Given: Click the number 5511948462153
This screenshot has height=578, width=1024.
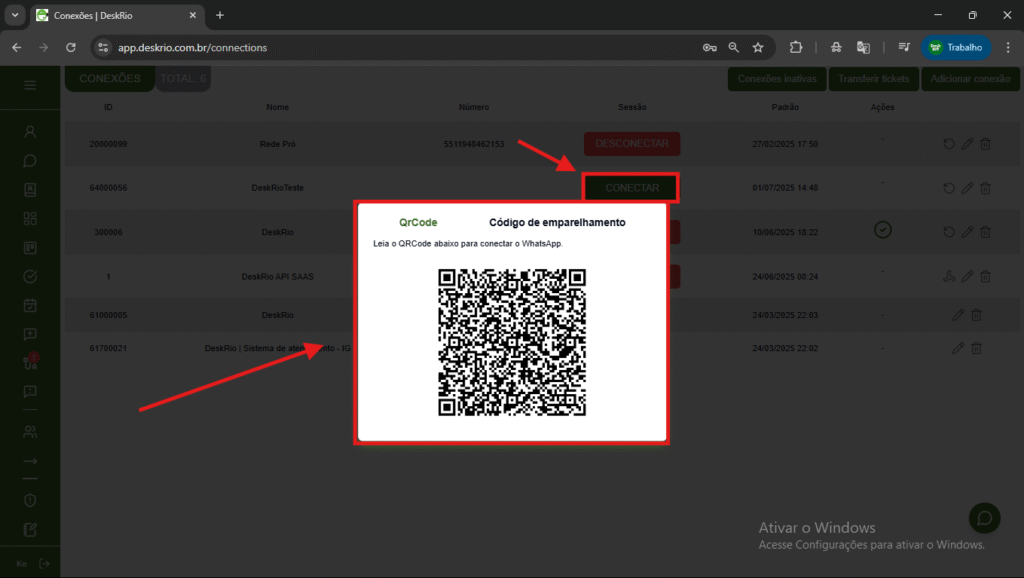Looking at the screenshot, I should point(473,144).
